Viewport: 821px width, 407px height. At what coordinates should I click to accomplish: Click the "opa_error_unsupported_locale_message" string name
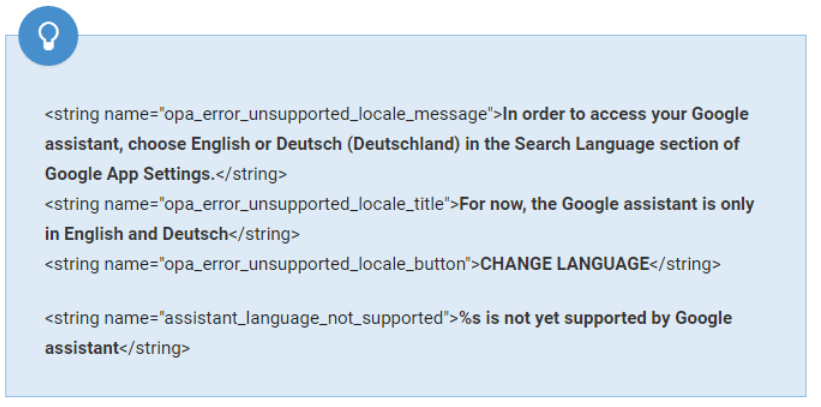point(327,114)
